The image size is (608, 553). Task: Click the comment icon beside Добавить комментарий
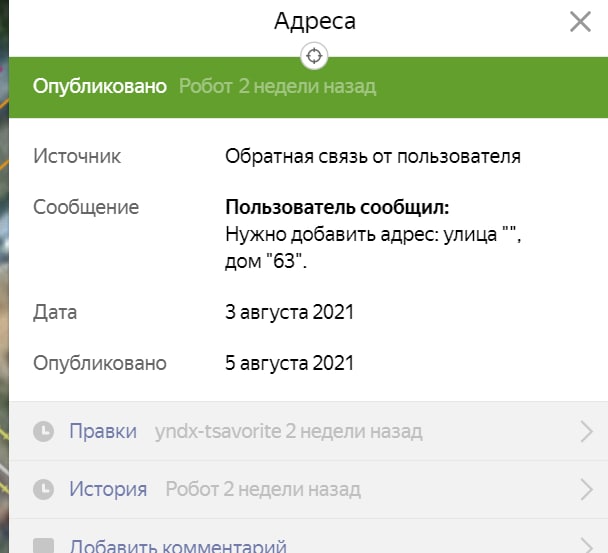43,546
